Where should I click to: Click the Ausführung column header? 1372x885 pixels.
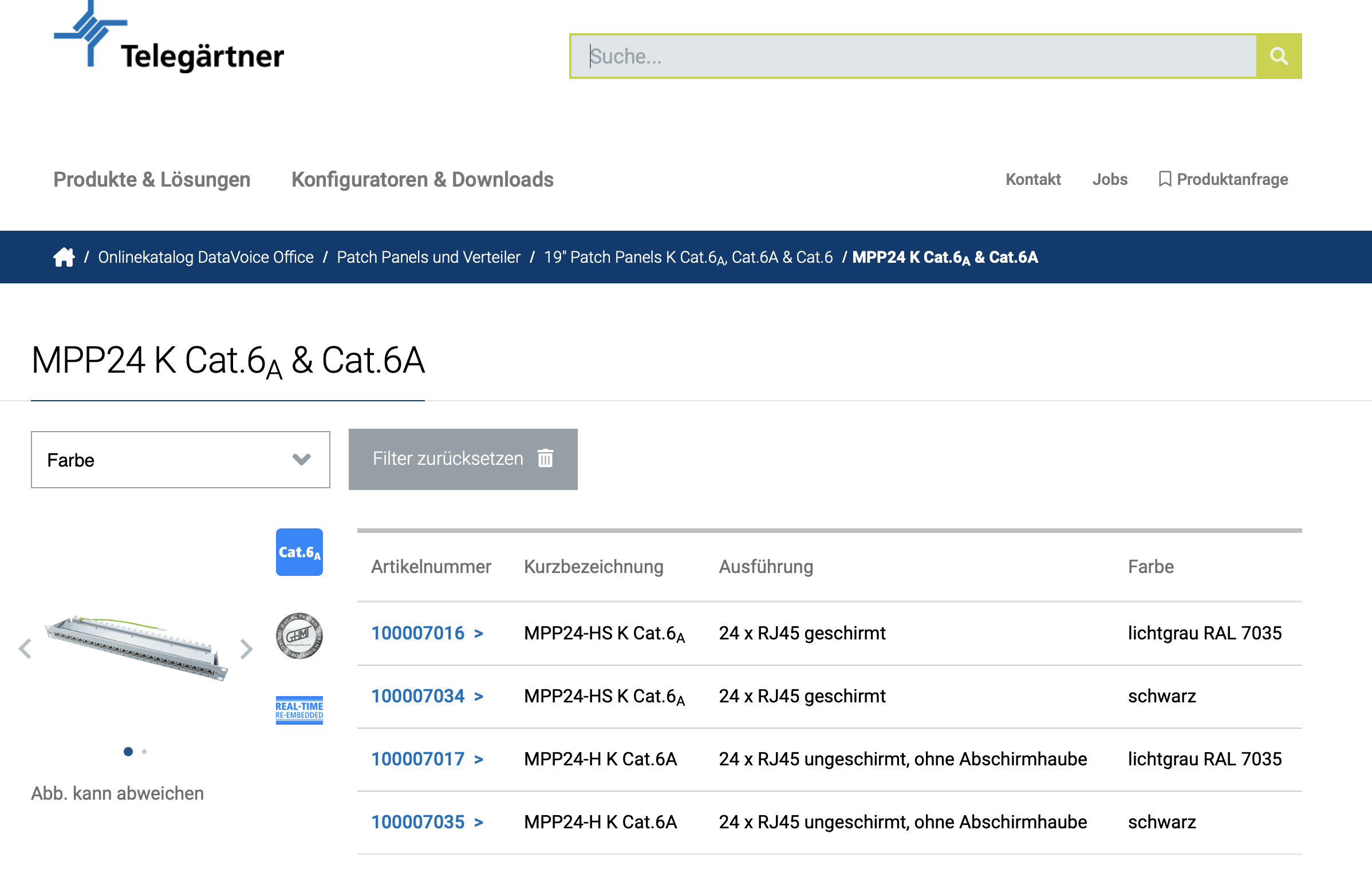(766, 567)
